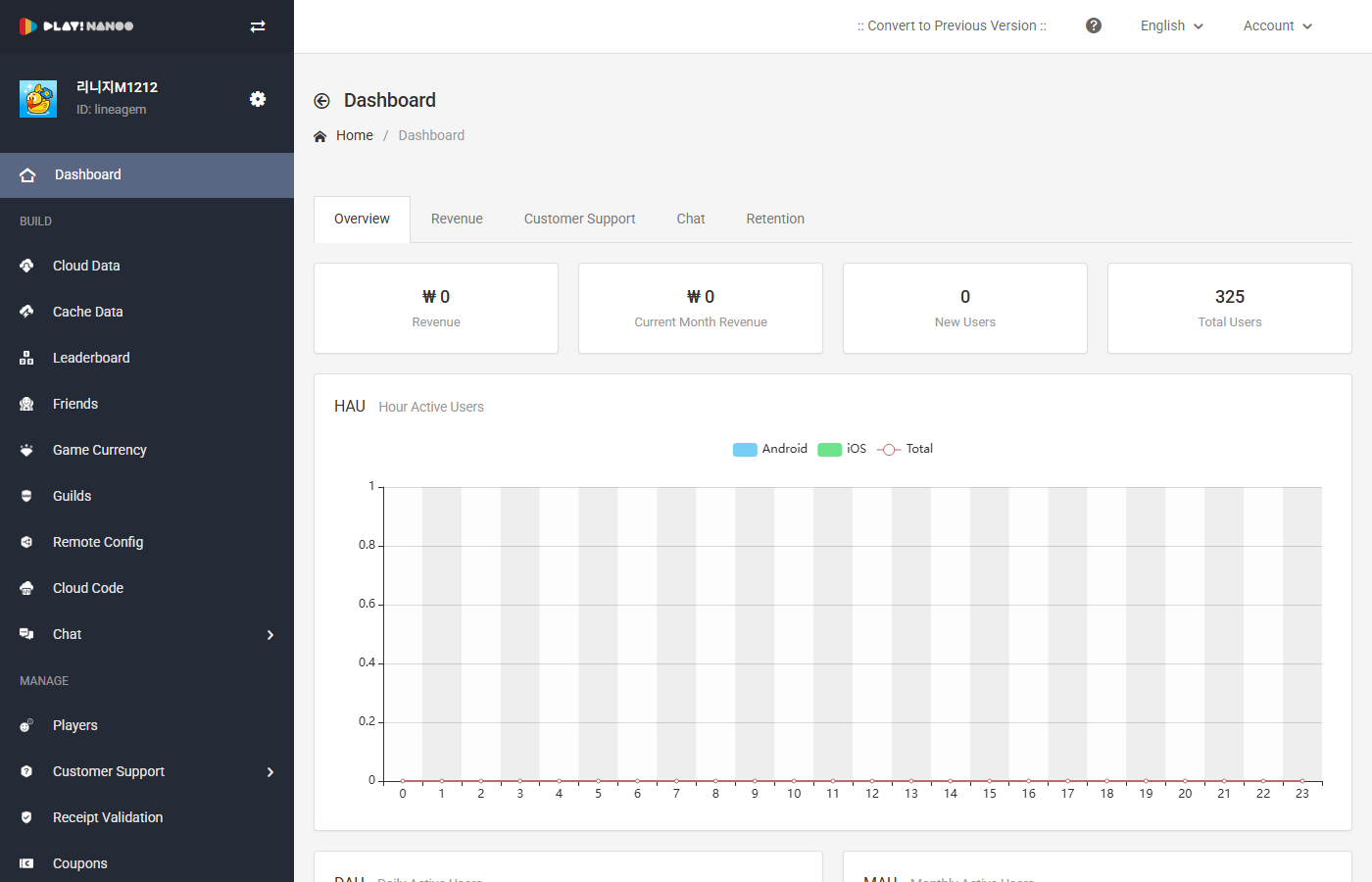This screenshot has width=1372, height=882.
Task: Click the Cloud Code icon
Action: click(x=26, y=588)
